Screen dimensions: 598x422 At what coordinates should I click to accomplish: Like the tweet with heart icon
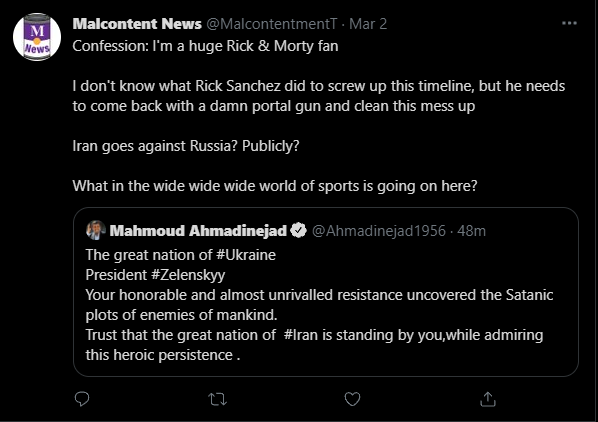[x=352, y=399]
